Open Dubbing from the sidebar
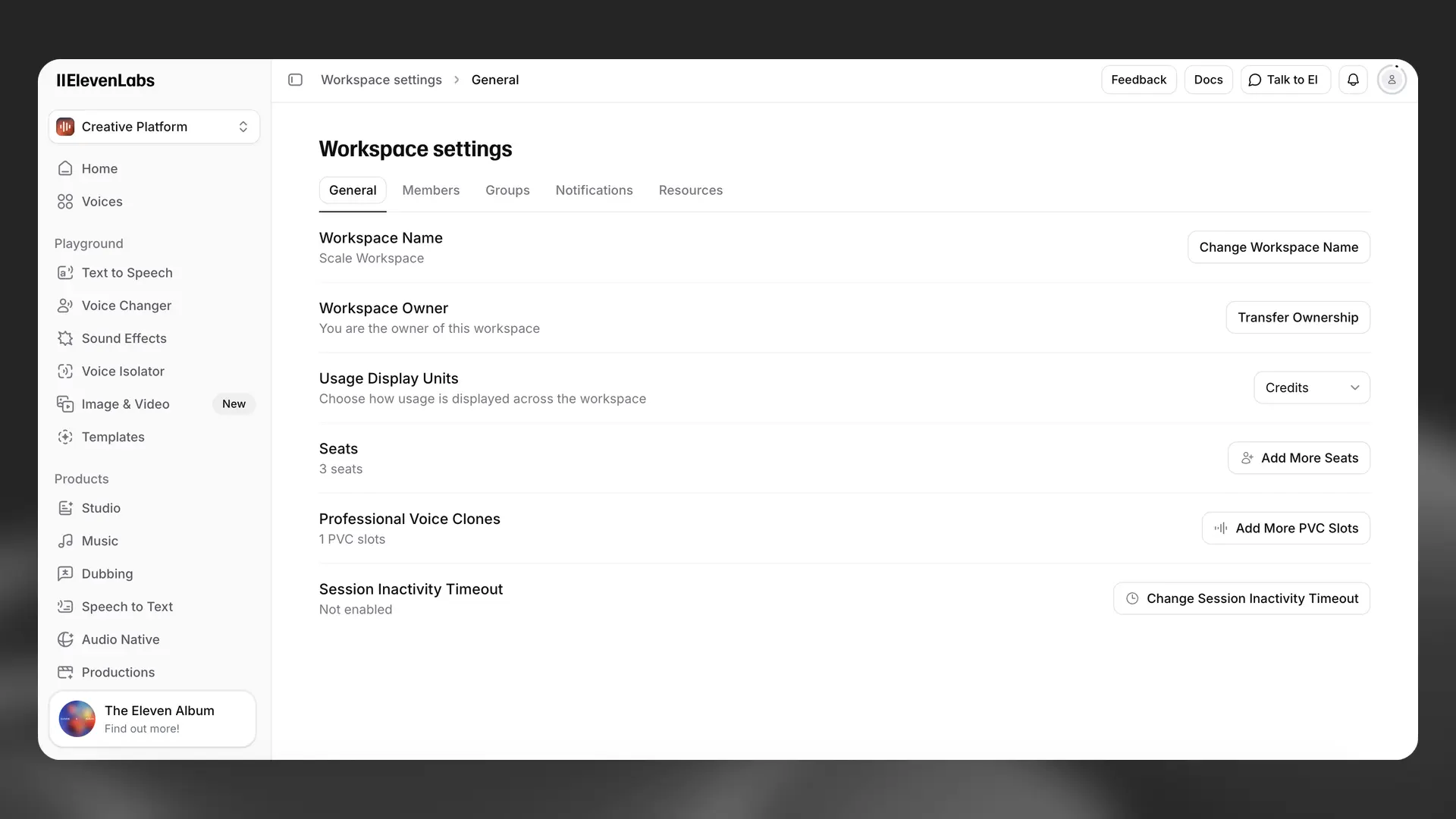 (107, 574)
